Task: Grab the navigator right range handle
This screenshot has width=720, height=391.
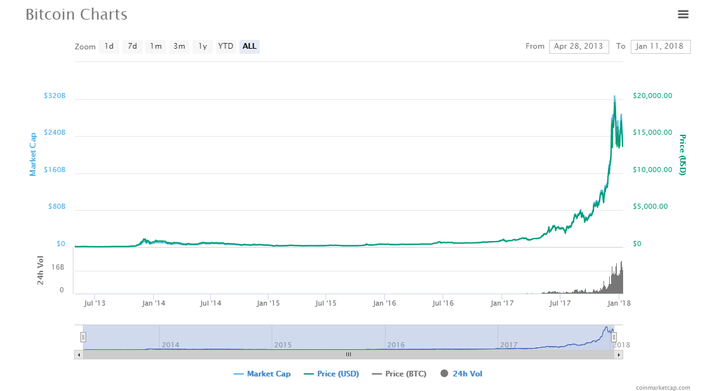Action: point(614,337)
